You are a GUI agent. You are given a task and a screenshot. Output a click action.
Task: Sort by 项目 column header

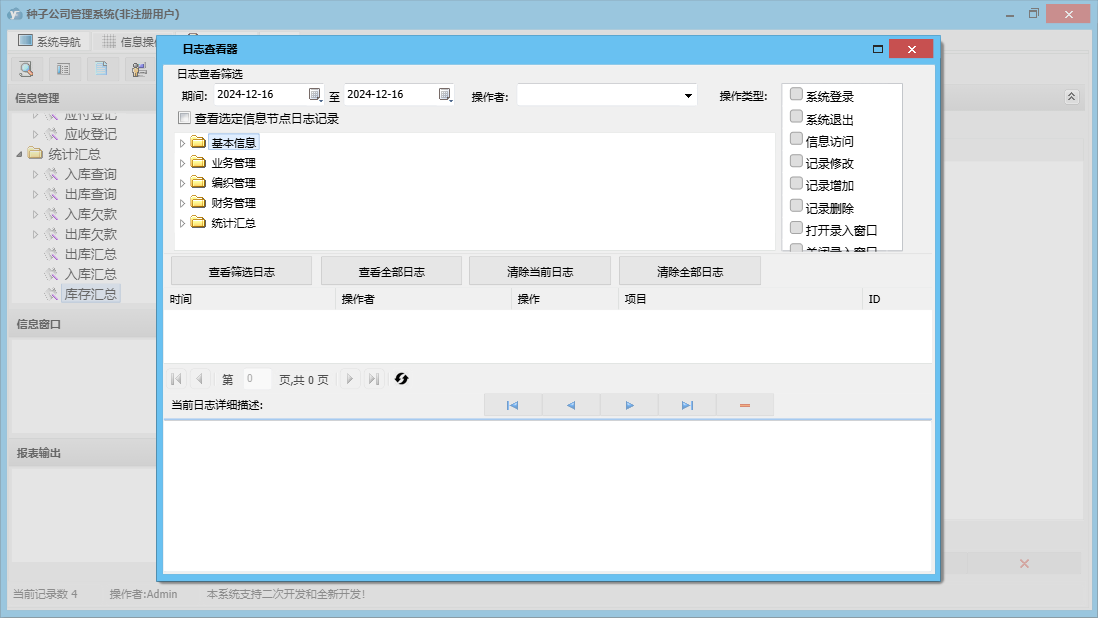tap(740, 299)
